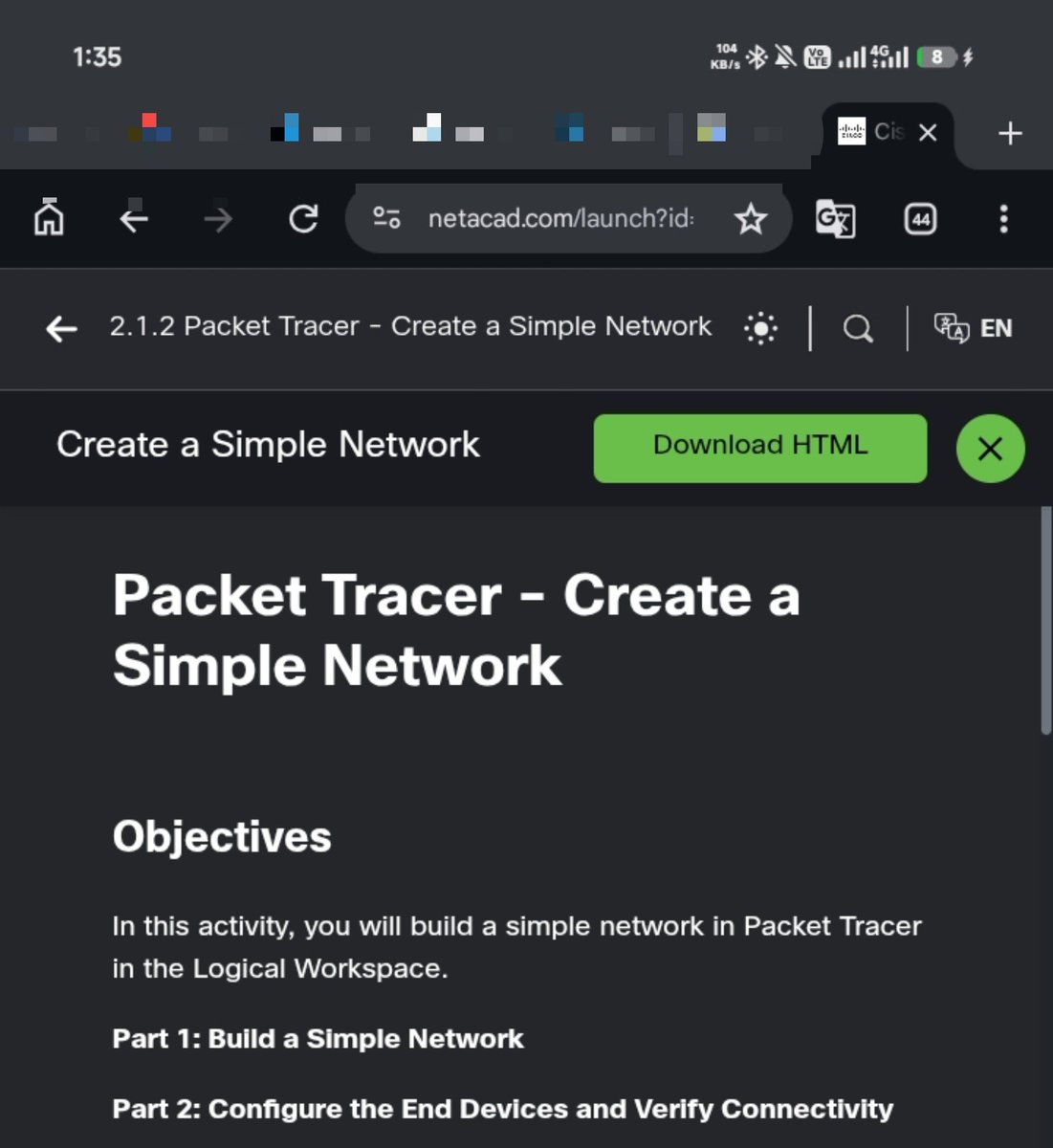Tap the Bluetooth status icon
This screenshot has width=1053, height=1148.
click(757, 57)
